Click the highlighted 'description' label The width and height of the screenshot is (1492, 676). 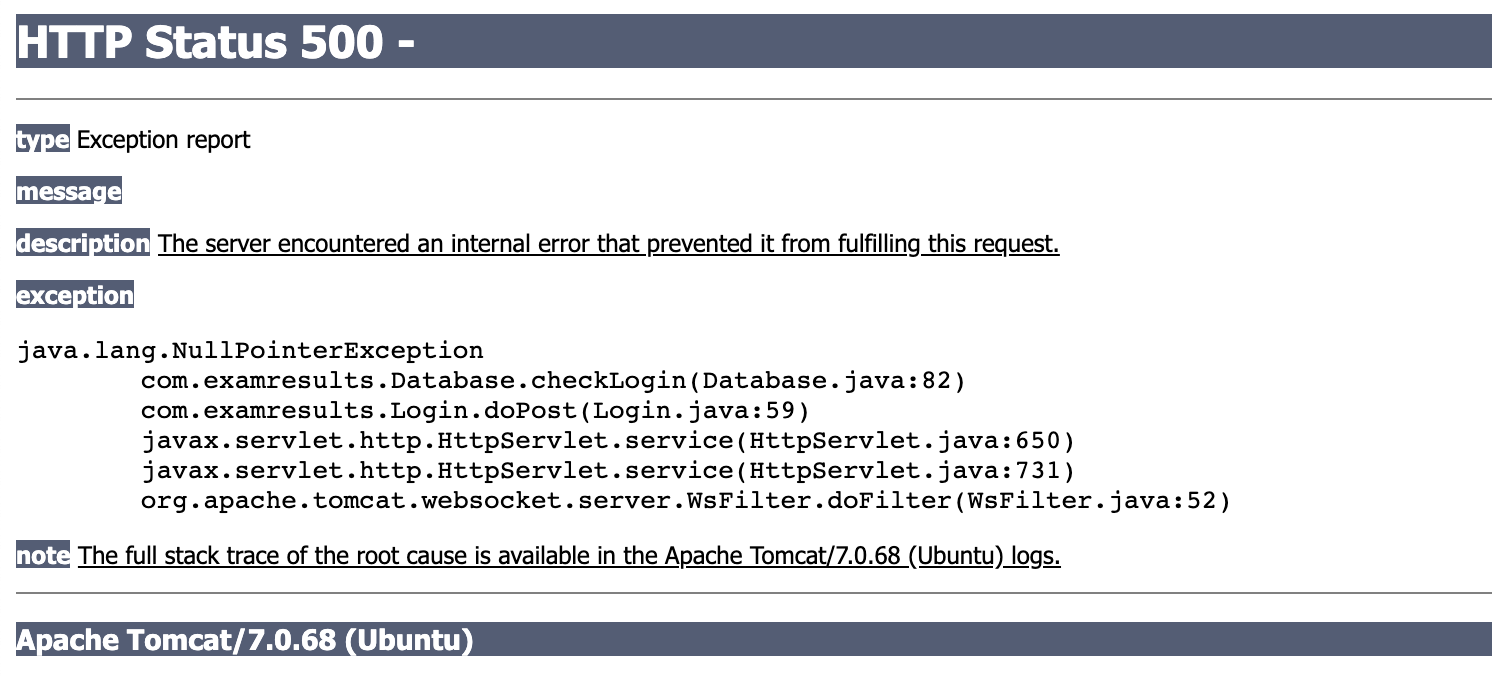click(x=83, y=244)
